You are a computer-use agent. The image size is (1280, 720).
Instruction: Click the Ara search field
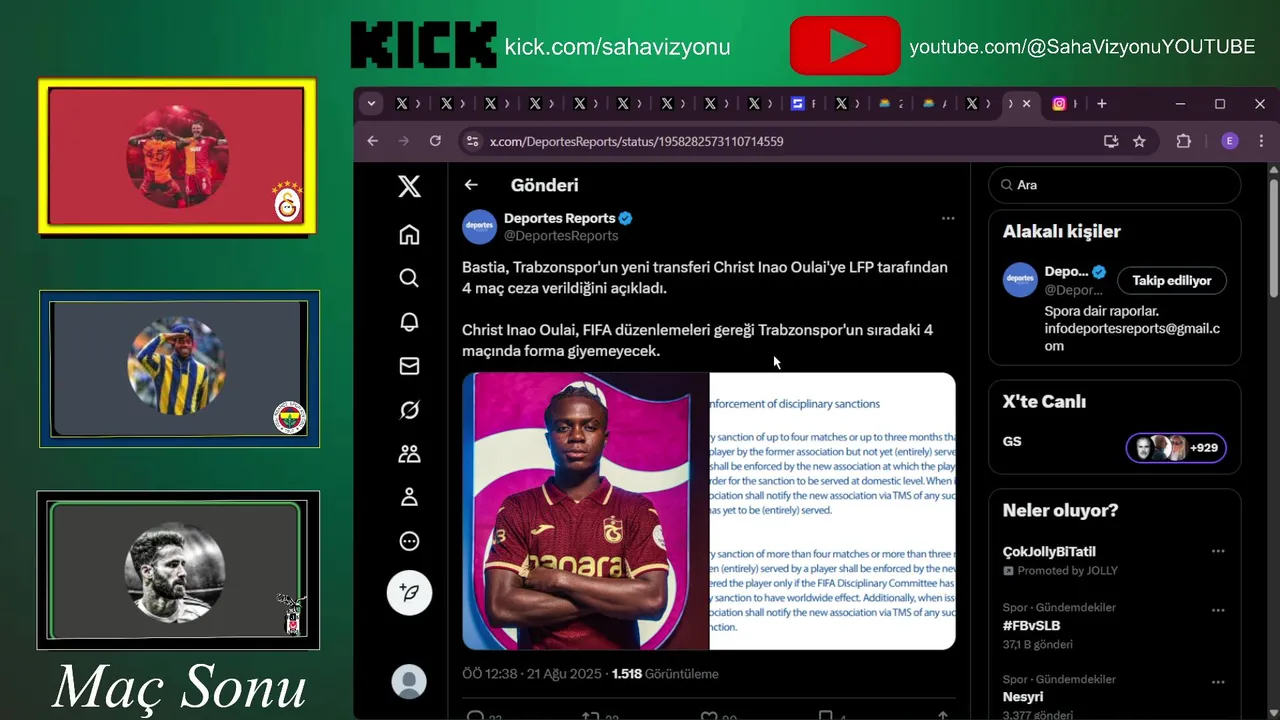coord(1114,185)
